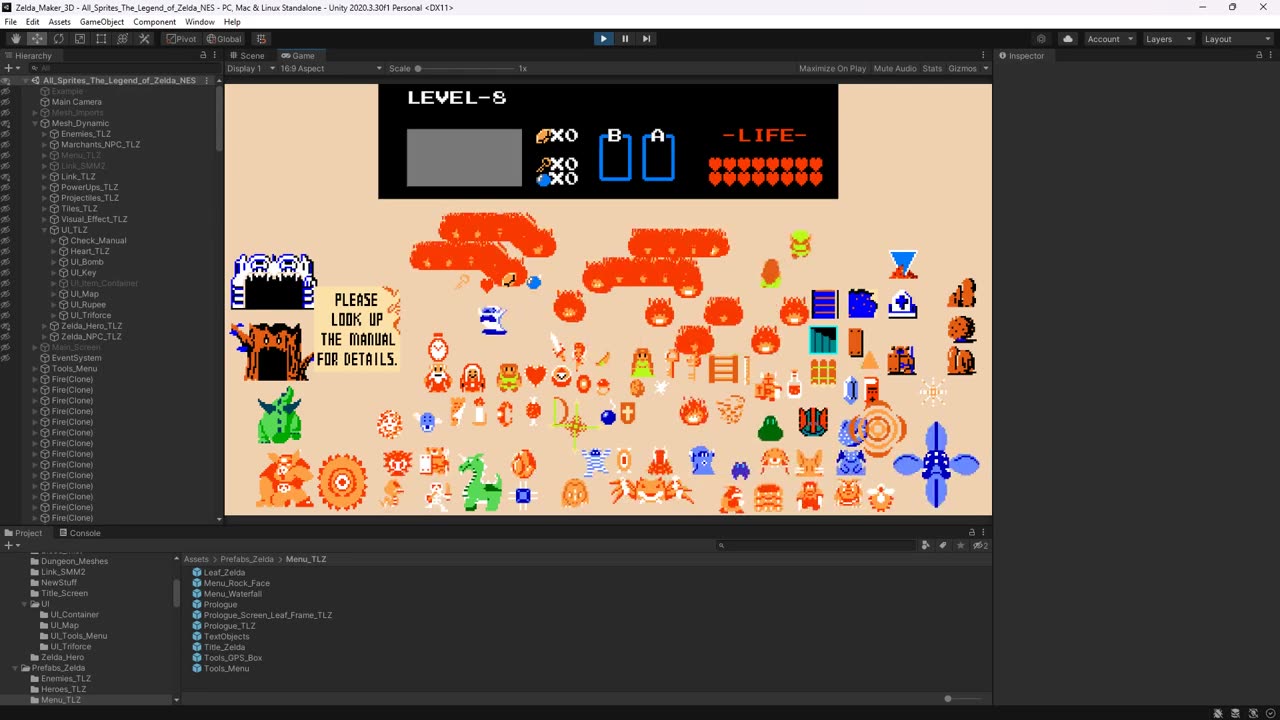
Task: Toggle the grid snapping icon
Action: coord(261,39)
